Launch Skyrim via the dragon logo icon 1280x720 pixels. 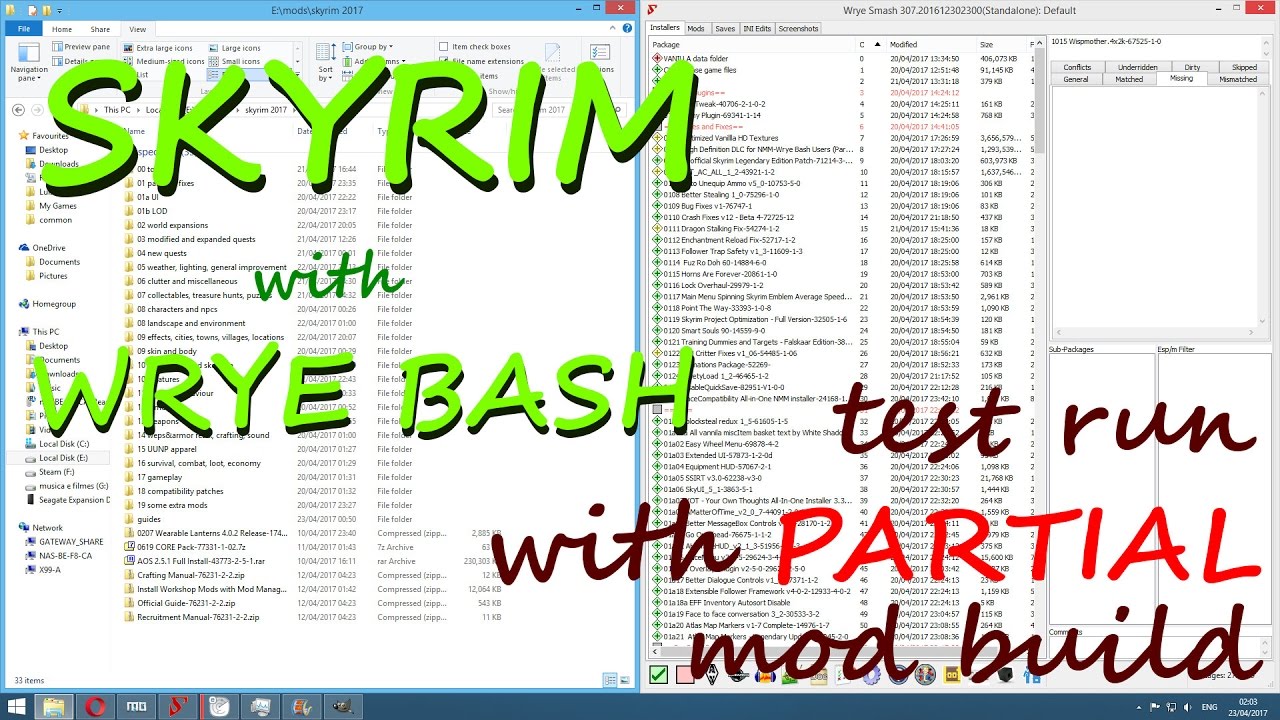(712, 675)
